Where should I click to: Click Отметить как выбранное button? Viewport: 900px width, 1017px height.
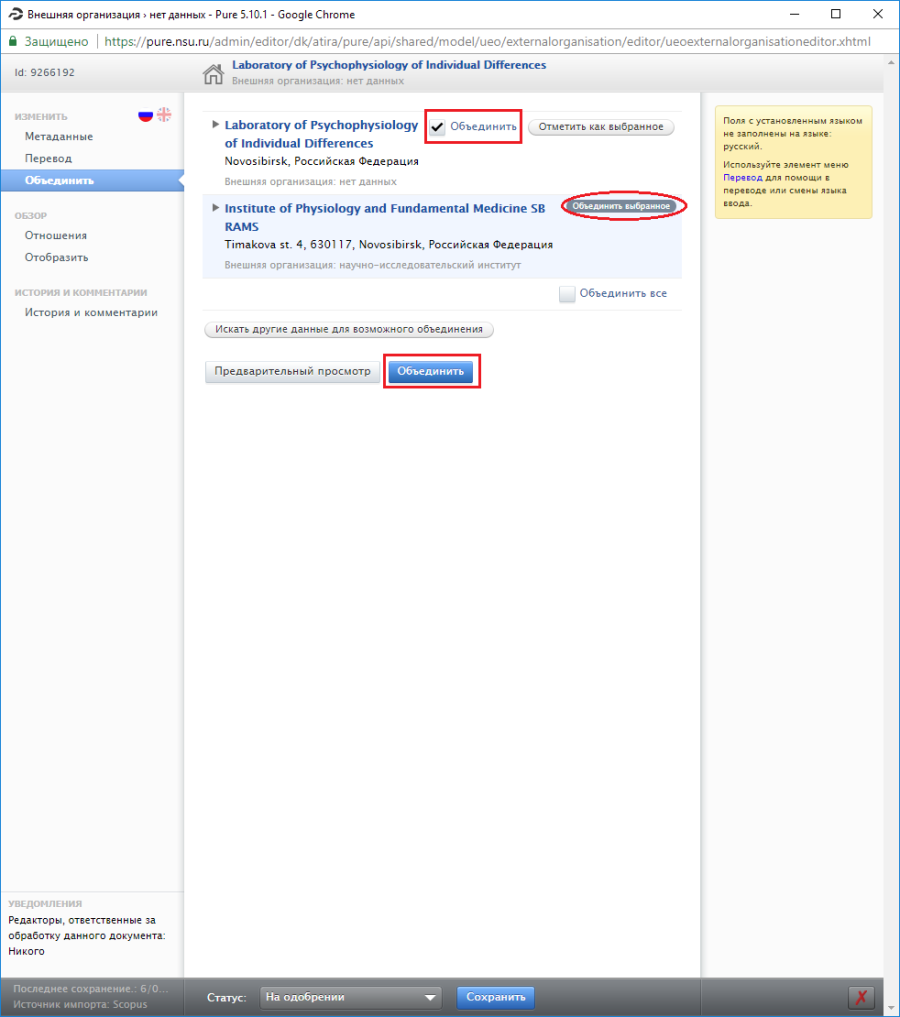(601, 127)
